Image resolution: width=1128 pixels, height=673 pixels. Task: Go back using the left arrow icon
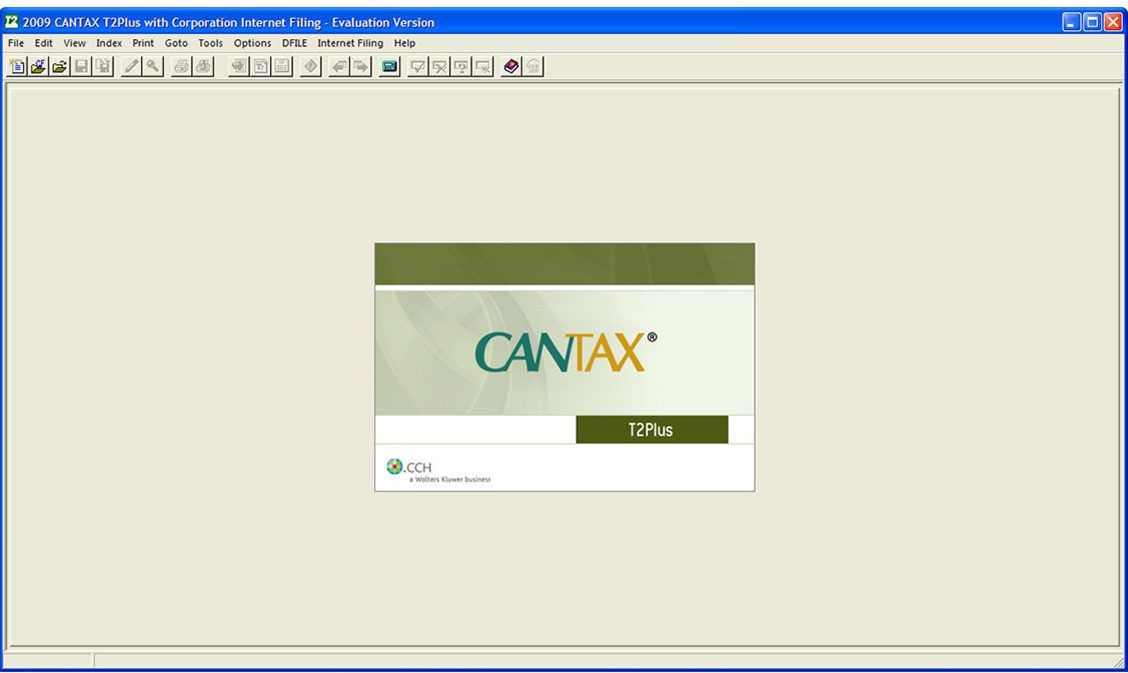pyautogui.click(x=336, y=67)
